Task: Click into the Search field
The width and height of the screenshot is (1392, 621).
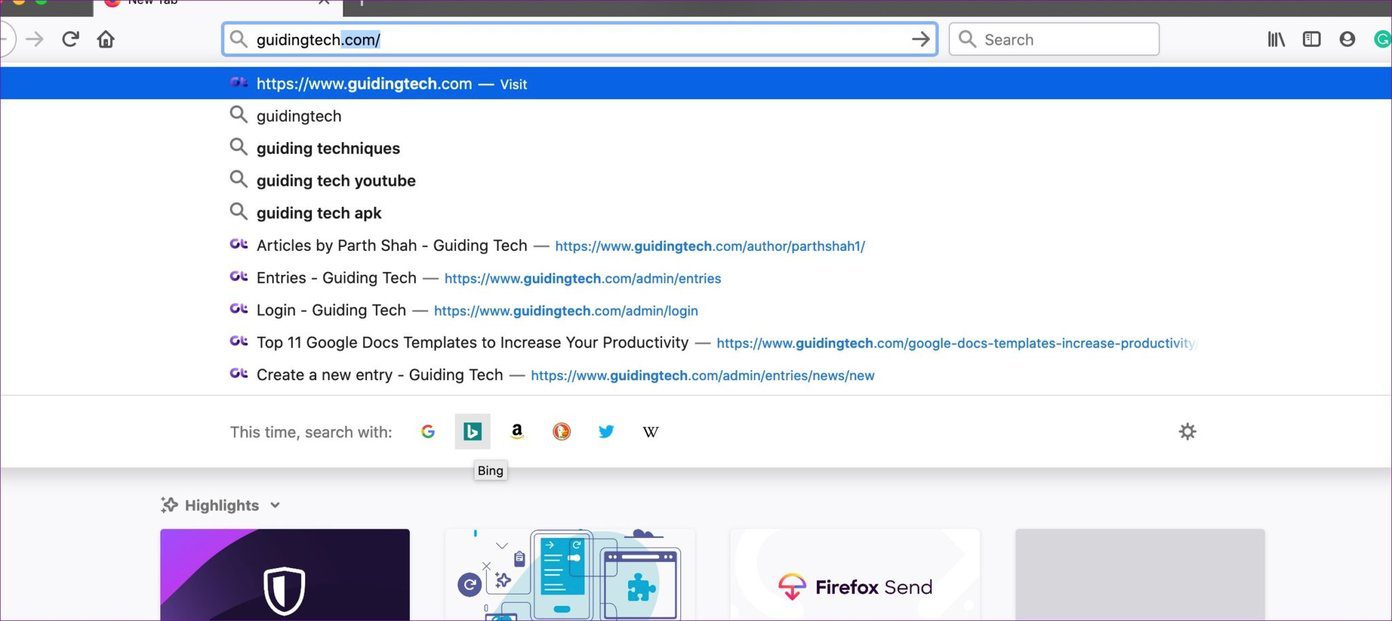Action: click(1054, 39)
